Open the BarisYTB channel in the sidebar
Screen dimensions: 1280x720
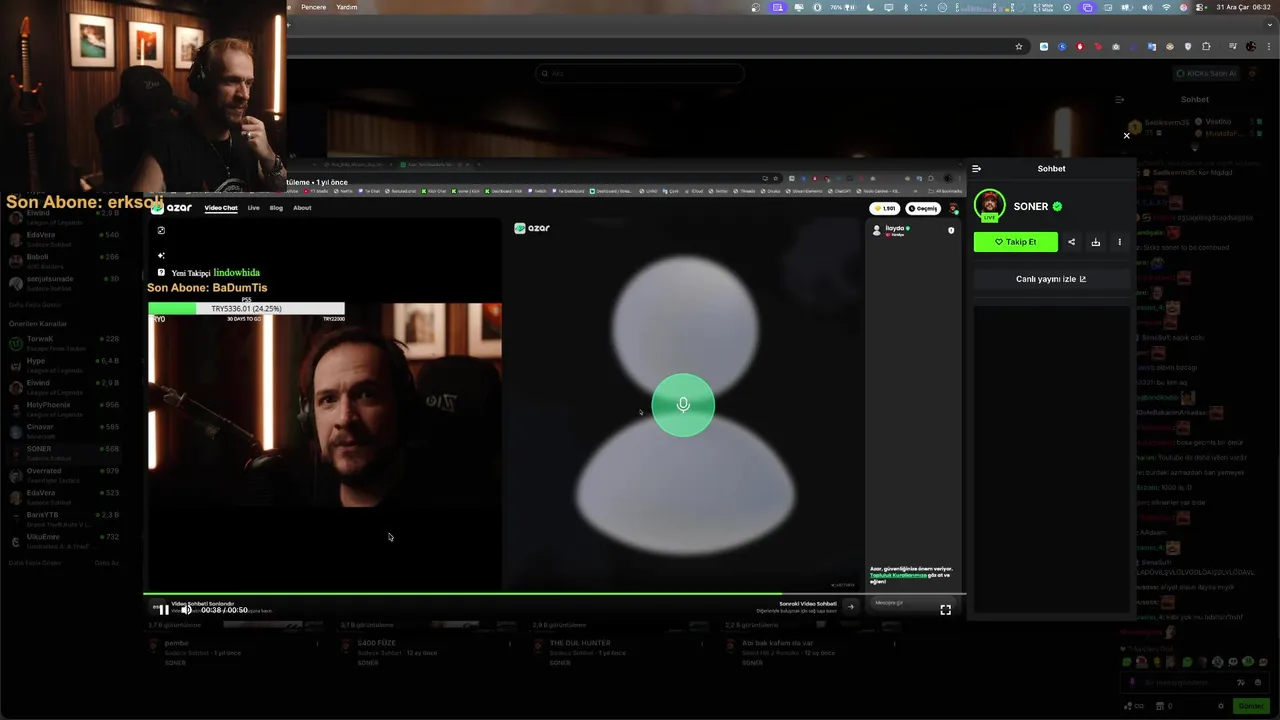click(x=64, y=518)
